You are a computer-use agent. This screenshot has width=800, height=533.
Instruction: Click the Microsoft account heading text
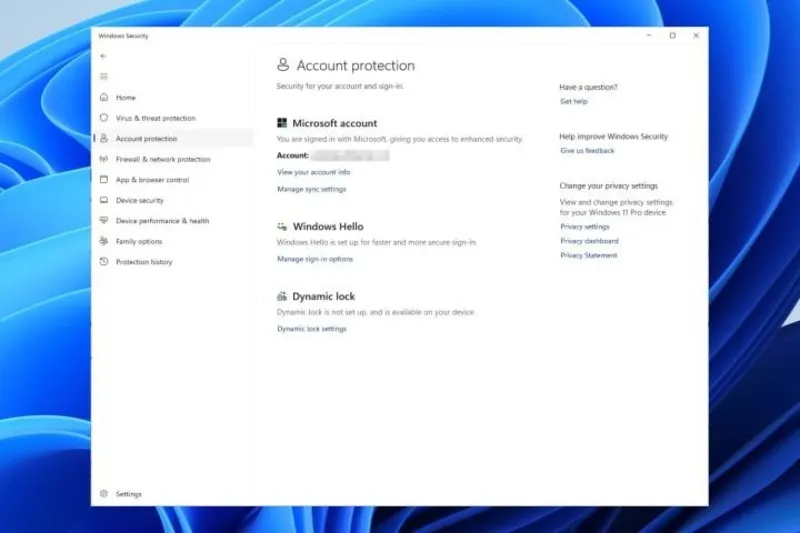tap(335, 123)
